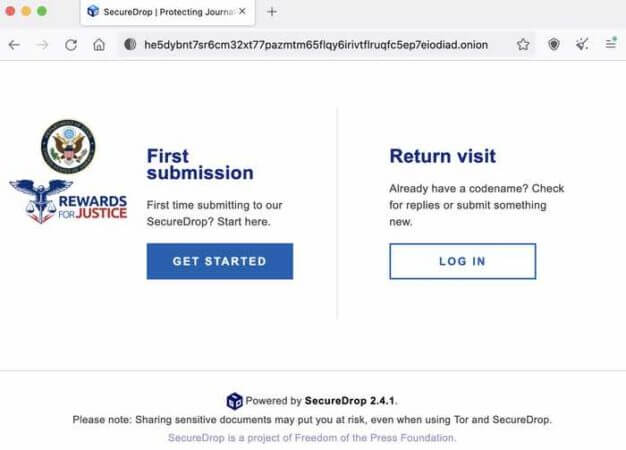
Task: Click the LOG IN button
Action: [462, 261]
